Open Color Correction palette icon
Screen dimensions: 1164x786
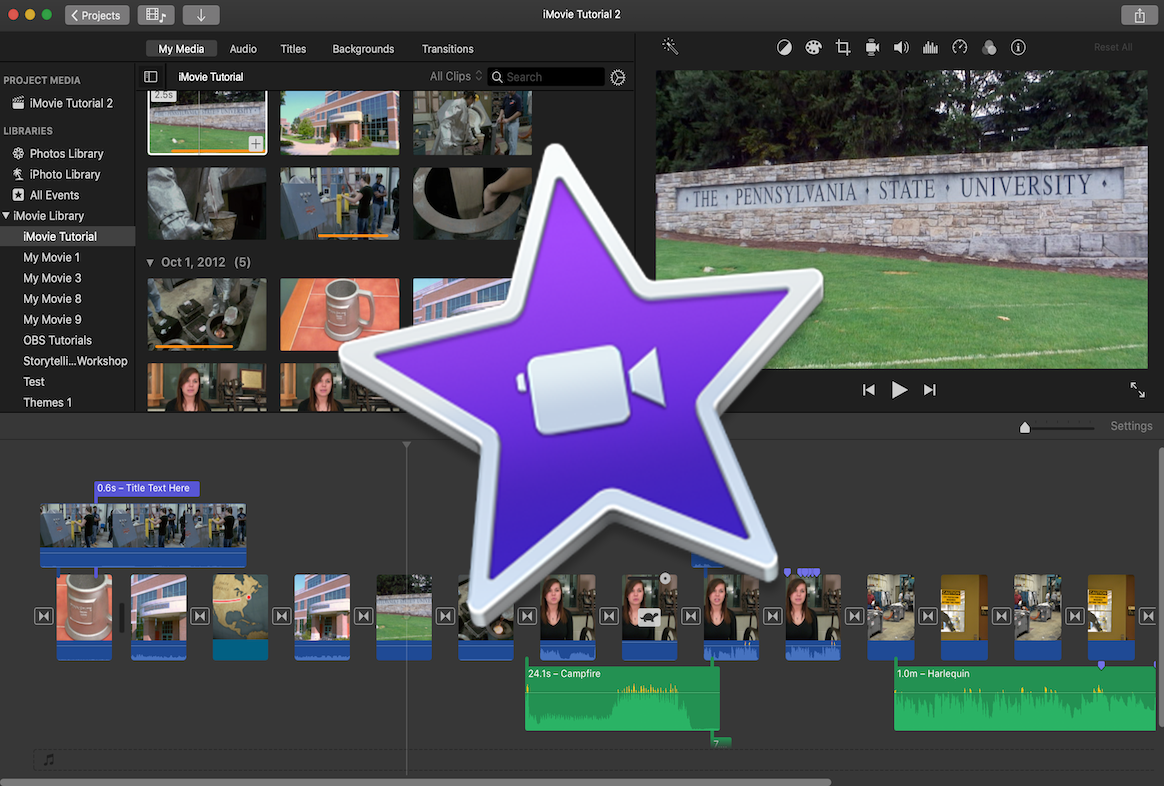click(x=814, y=48)
